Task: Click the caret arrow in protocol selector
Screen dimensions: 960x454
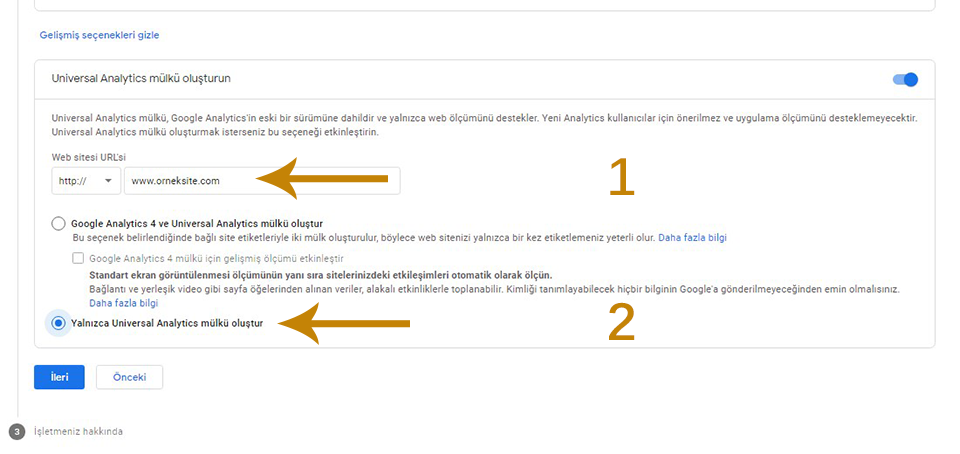Action: (x=109, y=181)
